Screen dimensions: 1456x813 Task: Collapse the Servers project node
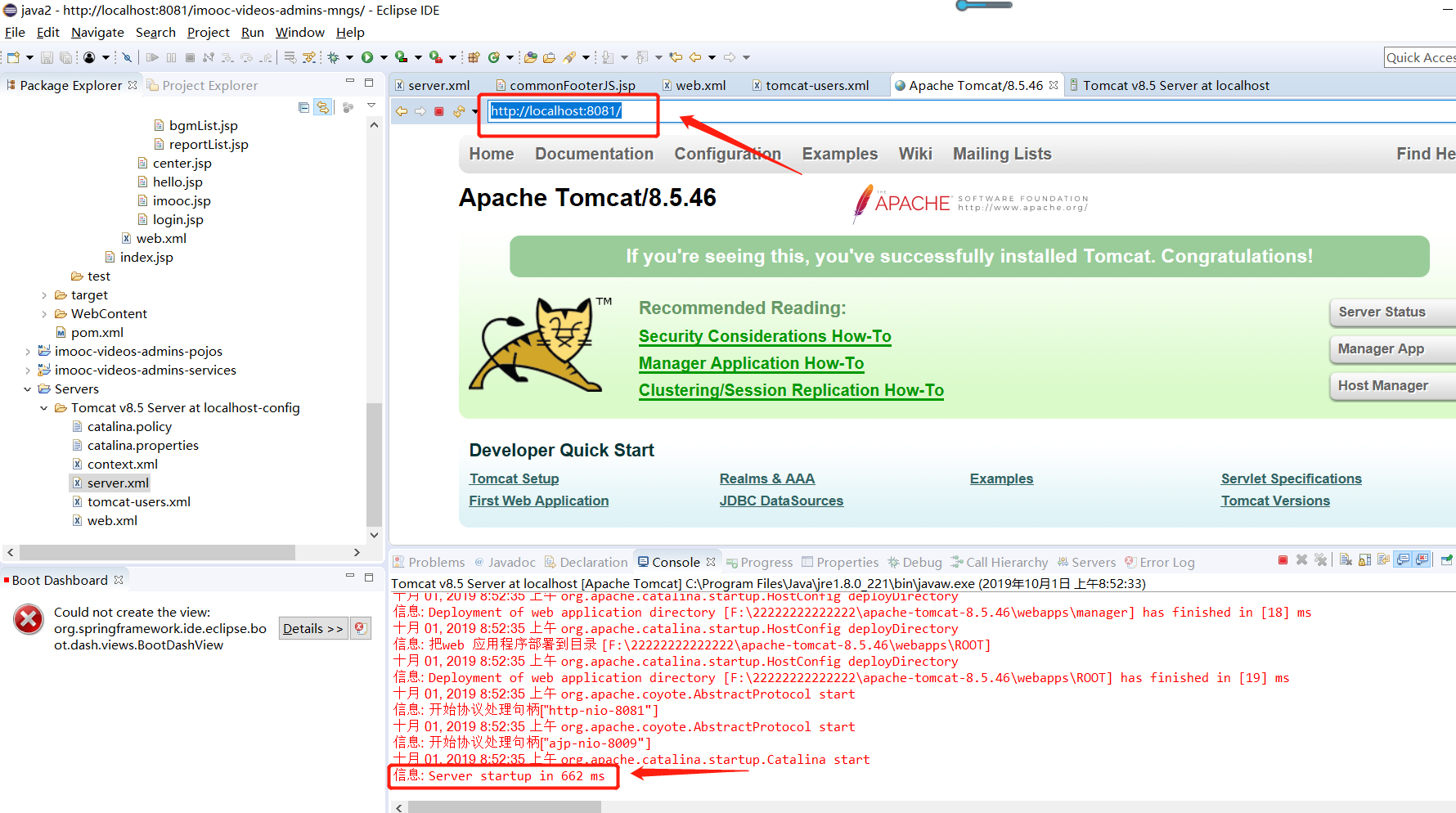click(28, 389)
